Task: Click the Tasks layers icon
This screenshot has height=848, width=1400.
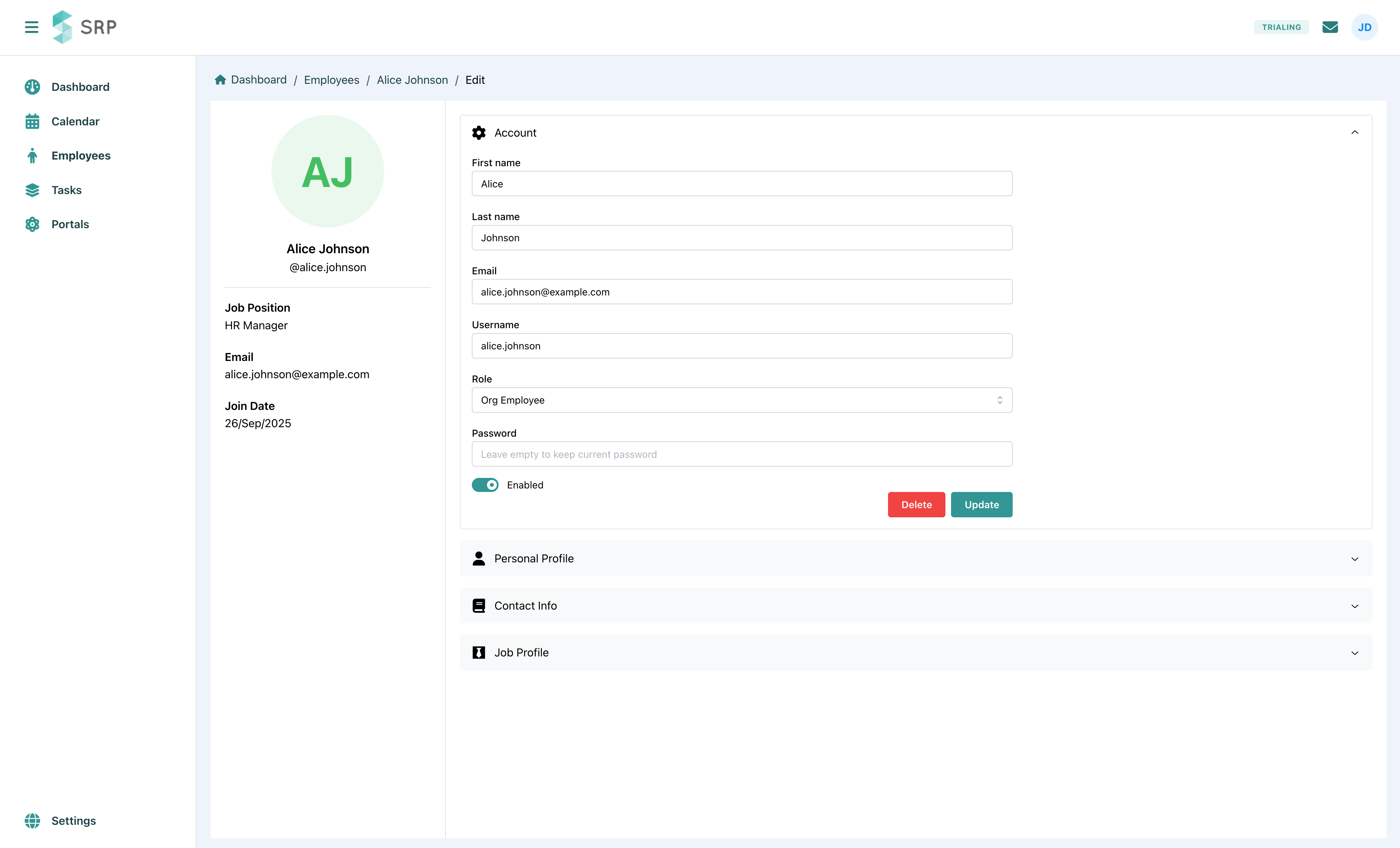Action: [x=32, y=191]
